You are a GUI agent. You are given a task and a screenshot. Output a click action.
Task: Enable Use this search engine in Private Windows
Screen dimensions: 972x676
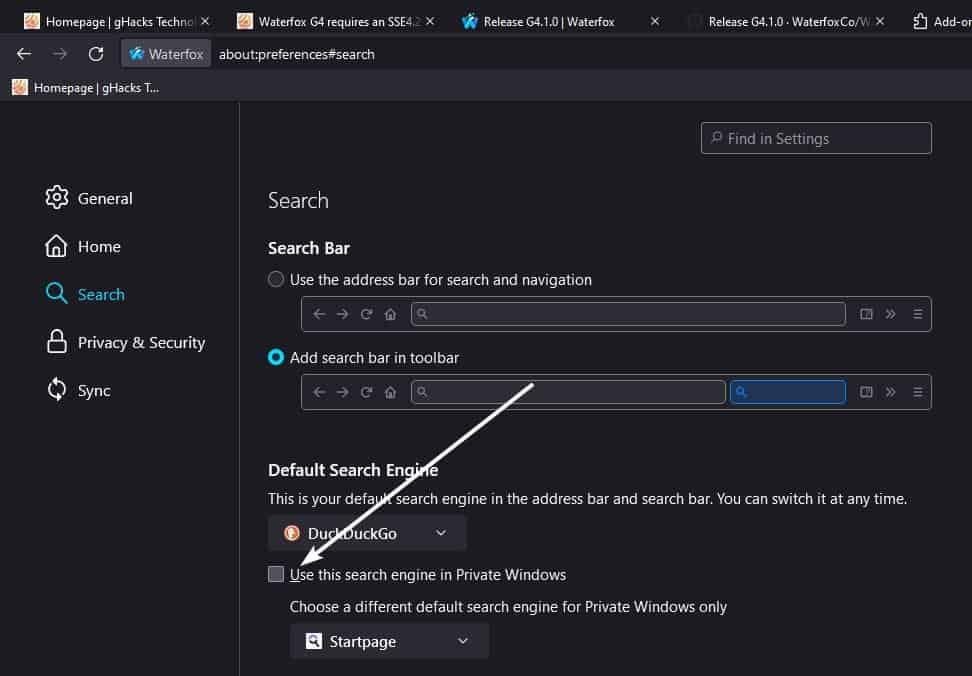click(x=276, y=574)
